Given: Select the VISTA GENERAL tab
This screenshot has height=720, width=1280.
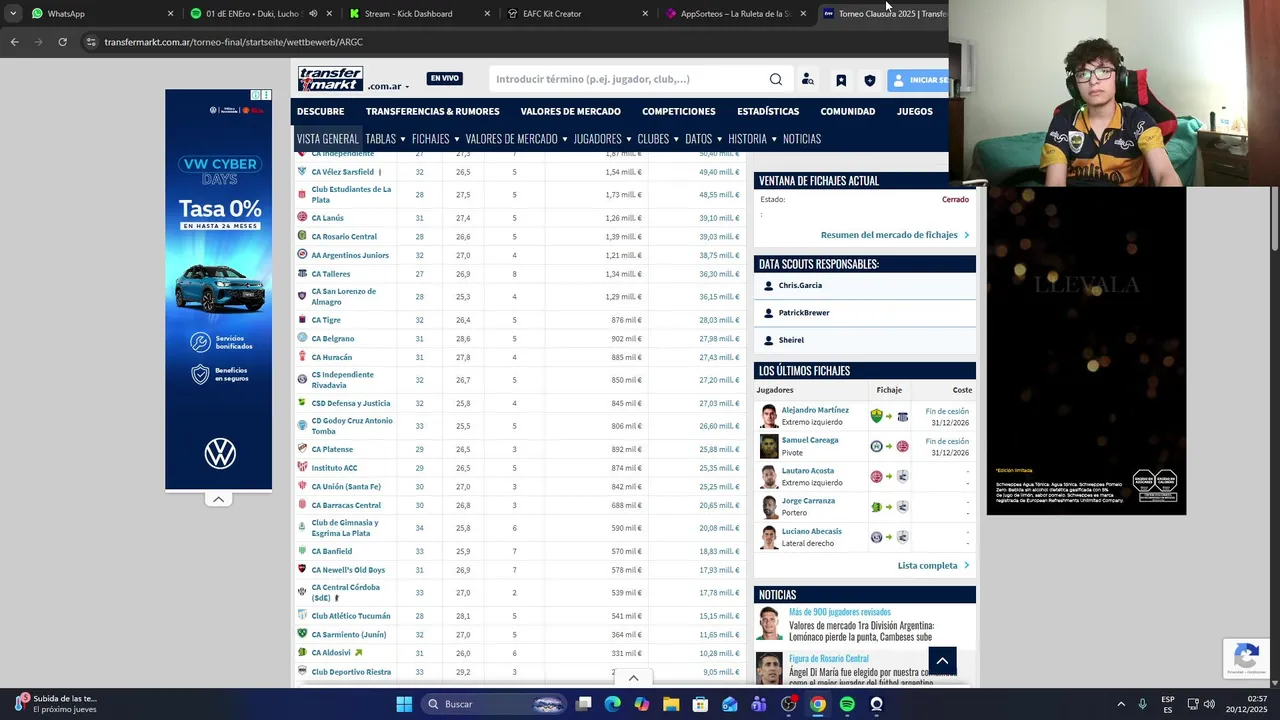Looking at the screenshot, I should [327, 139].
